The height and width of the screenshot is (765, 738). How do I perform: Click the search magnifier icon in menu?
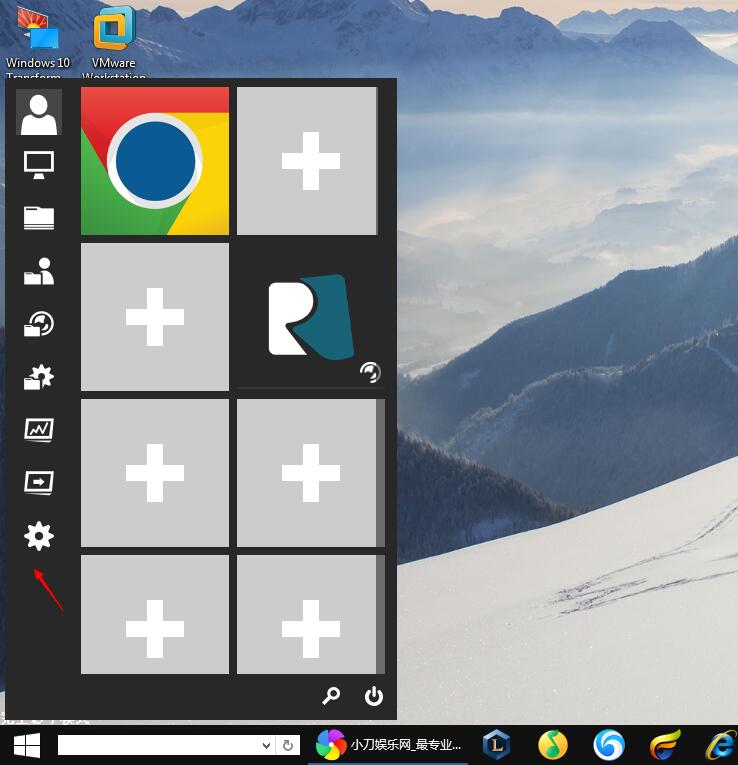(331, 696)
